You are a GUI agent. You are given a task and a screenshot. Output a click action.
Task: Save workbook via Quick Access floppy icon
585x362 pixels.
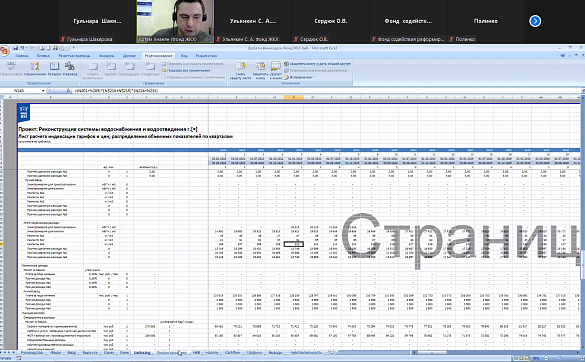click(x=16, y=48)
